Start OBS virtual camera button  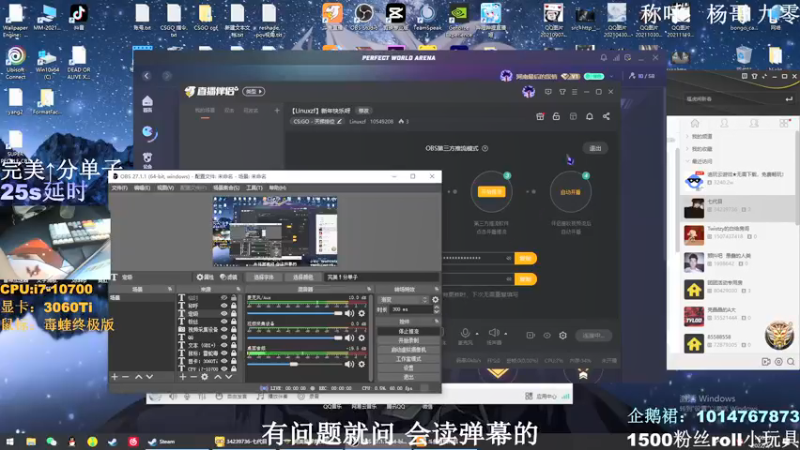click(x=408, y=349)
